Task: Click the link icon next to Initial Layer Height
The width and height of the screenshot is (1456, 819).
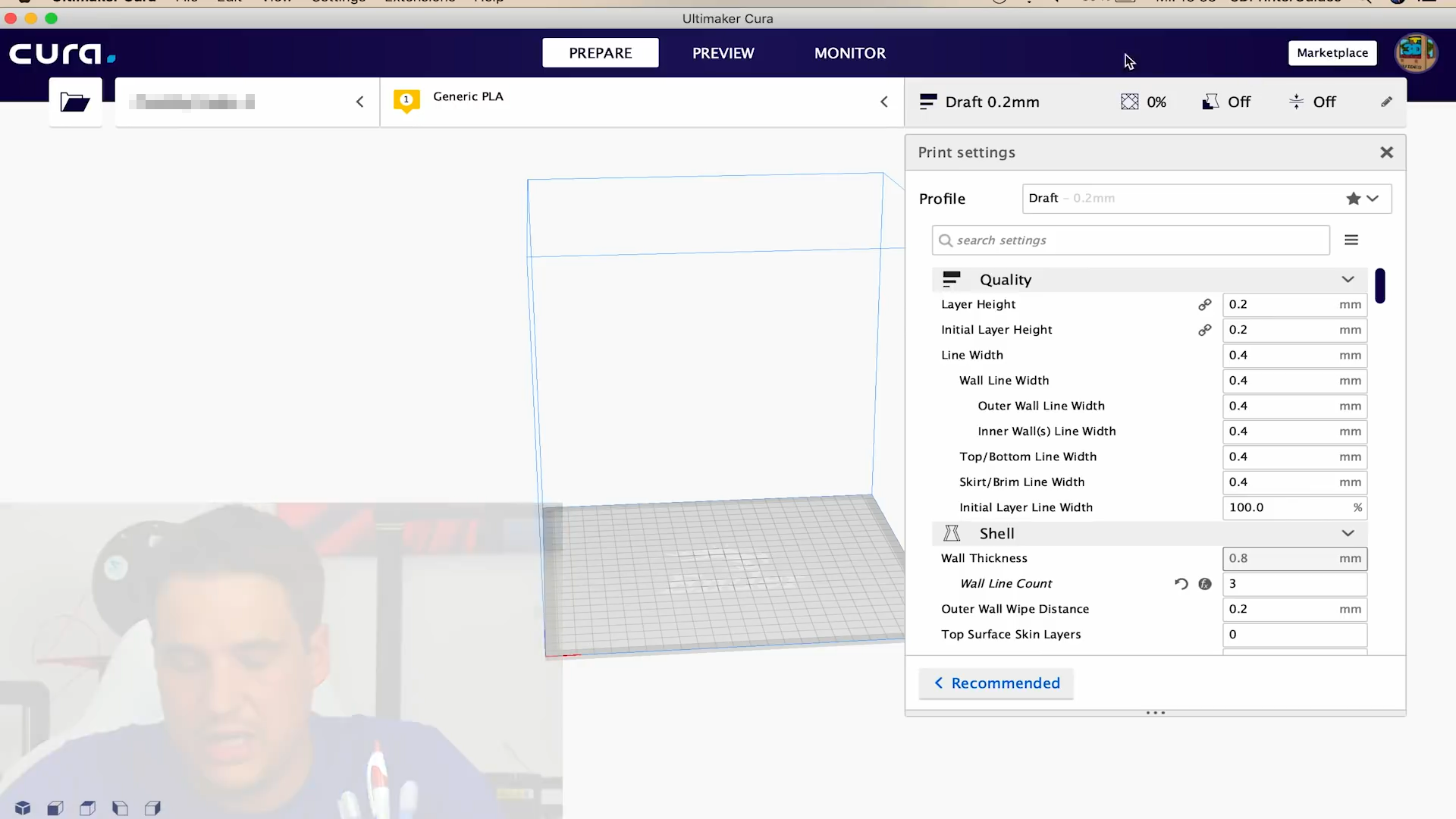Action: click(x=1205, y=330)
